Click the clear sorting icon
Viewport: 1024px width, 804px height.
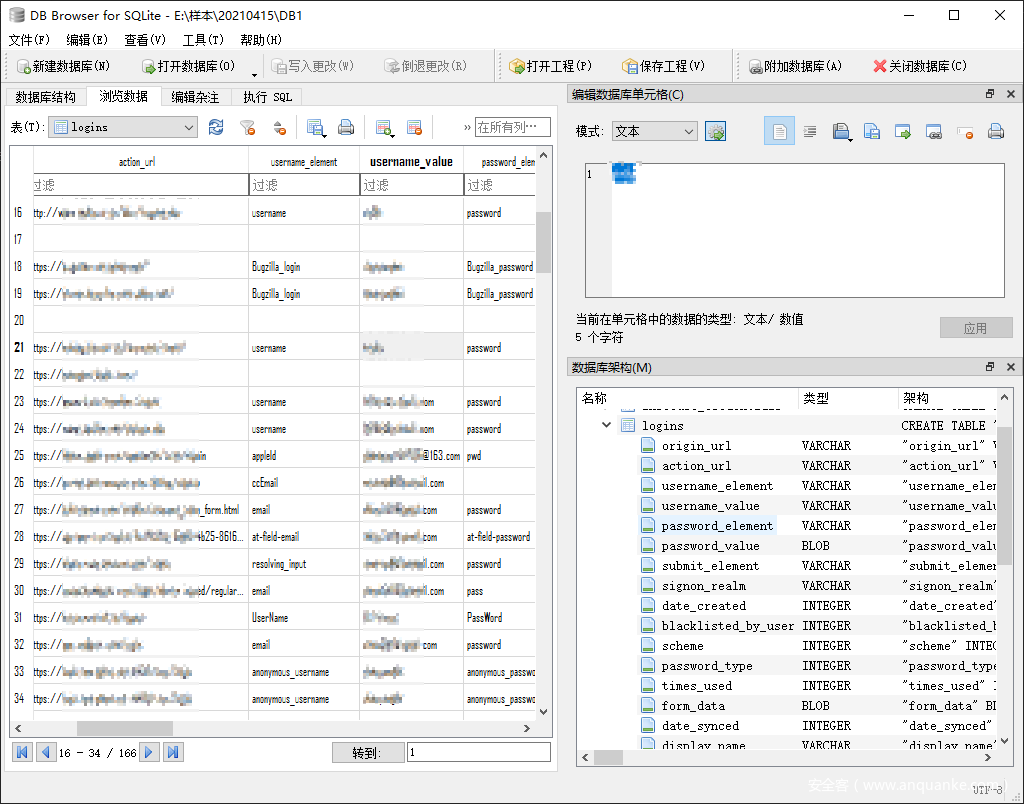(x=280, y=127)
